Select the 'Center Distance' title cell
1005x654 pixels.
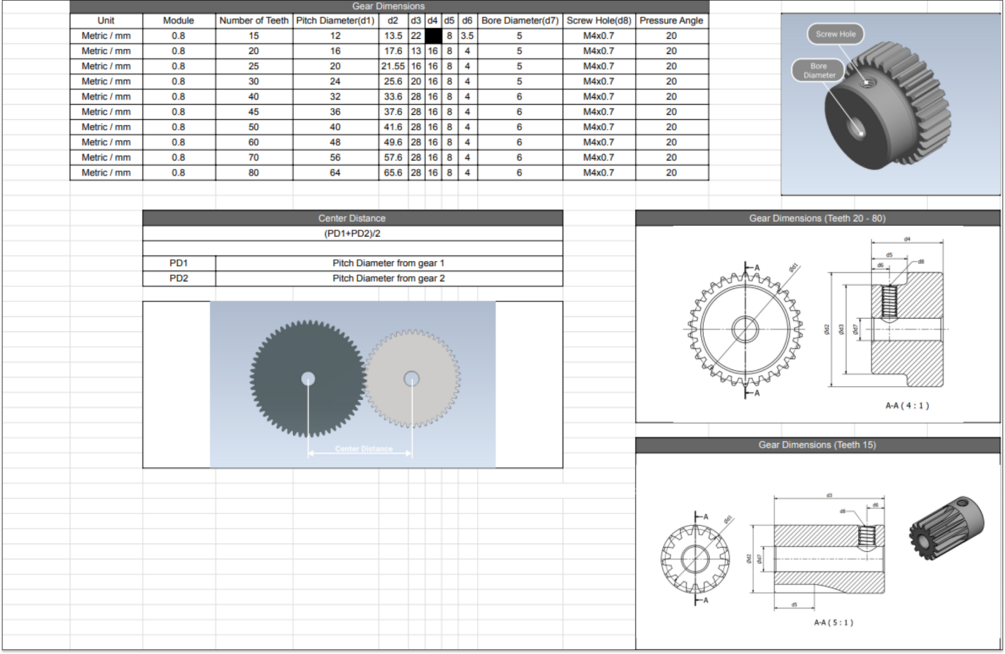pos(352,218)
